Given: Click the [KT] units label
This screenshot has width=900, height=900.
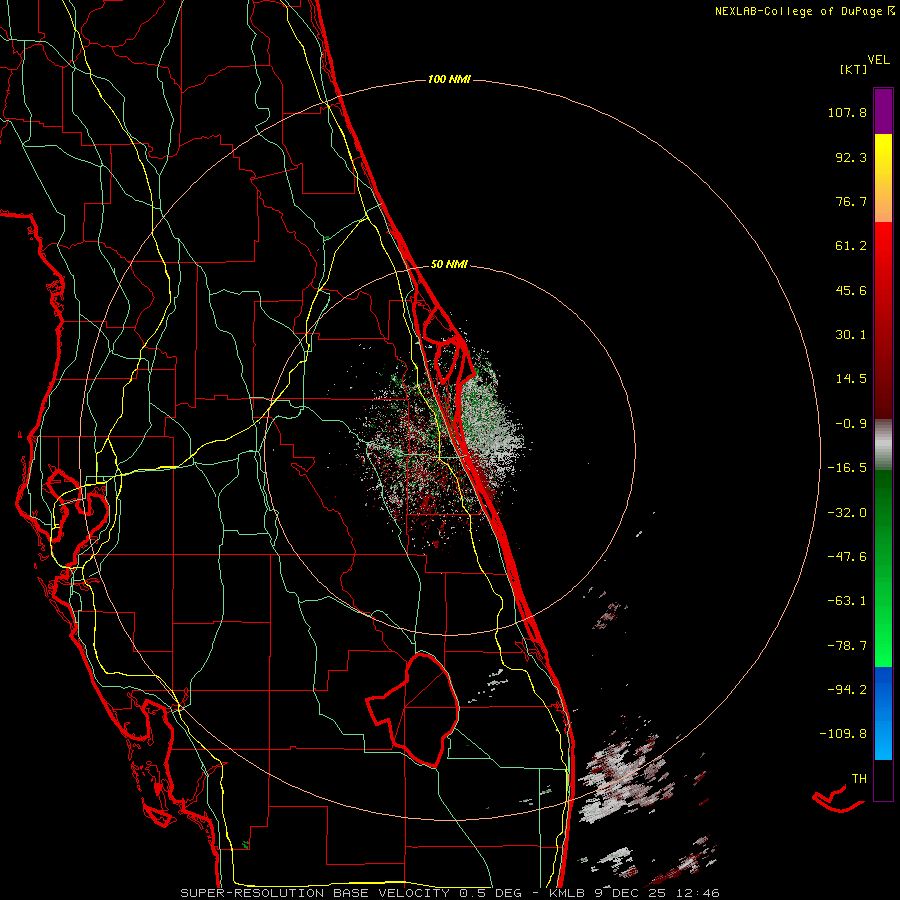Looking at the screenshot, I should [853, 69].
